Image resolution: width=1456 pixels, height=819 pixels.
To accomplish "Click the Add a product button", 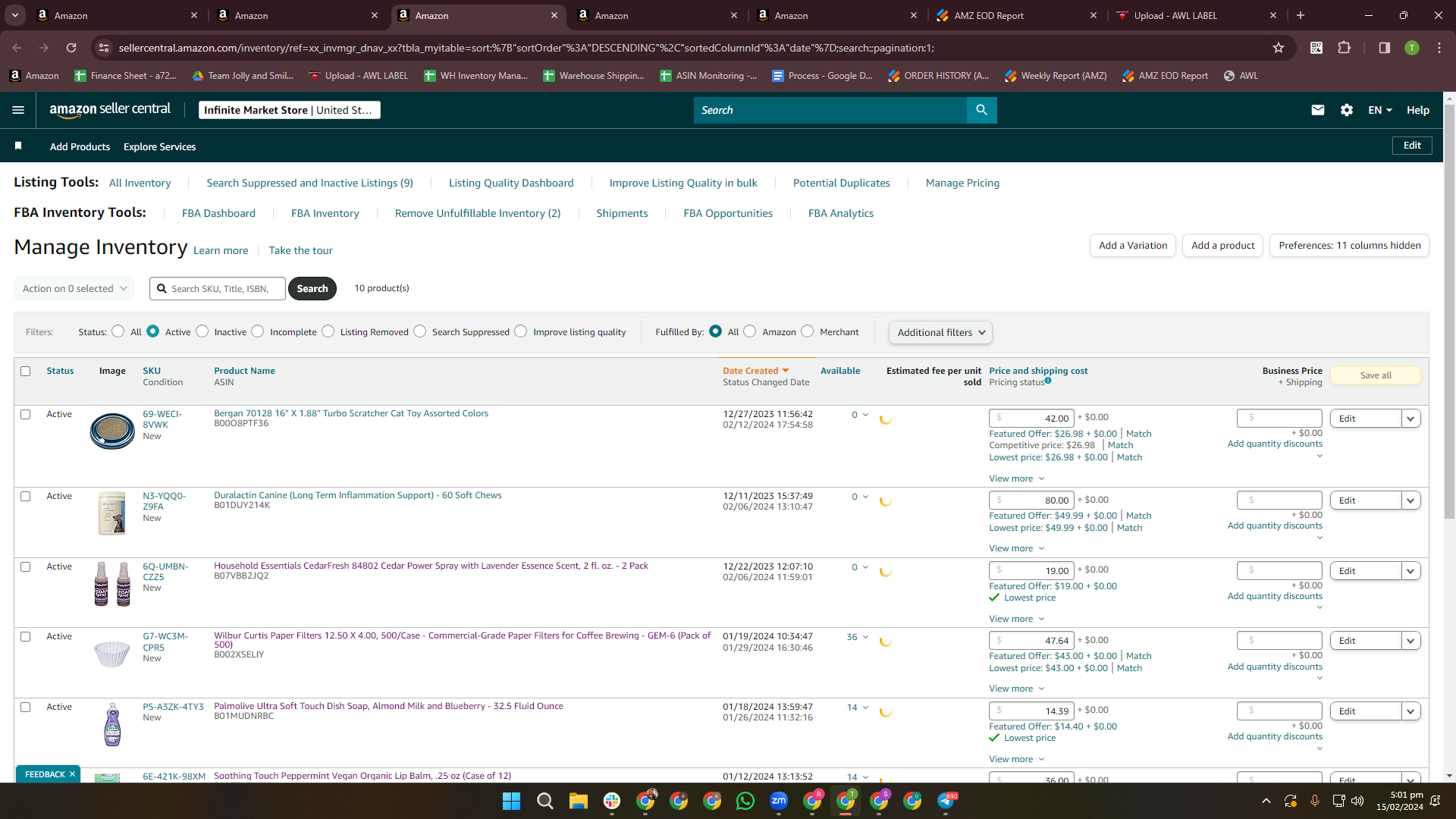I will (1222, 246).
